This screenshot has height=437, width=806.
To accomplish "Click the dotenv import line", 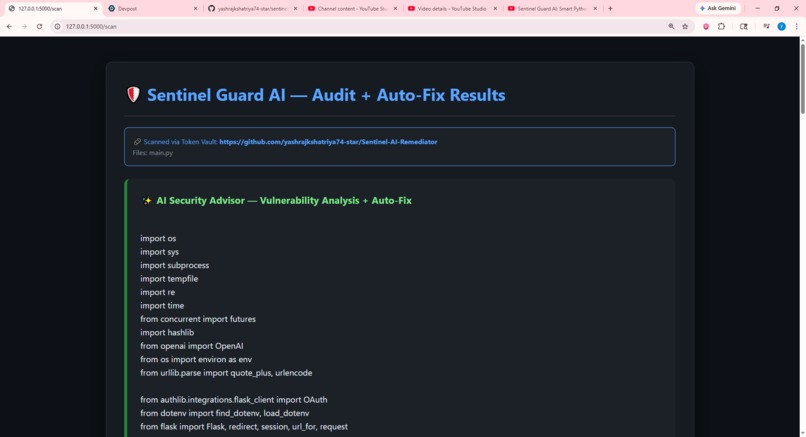I will [225, 413].
